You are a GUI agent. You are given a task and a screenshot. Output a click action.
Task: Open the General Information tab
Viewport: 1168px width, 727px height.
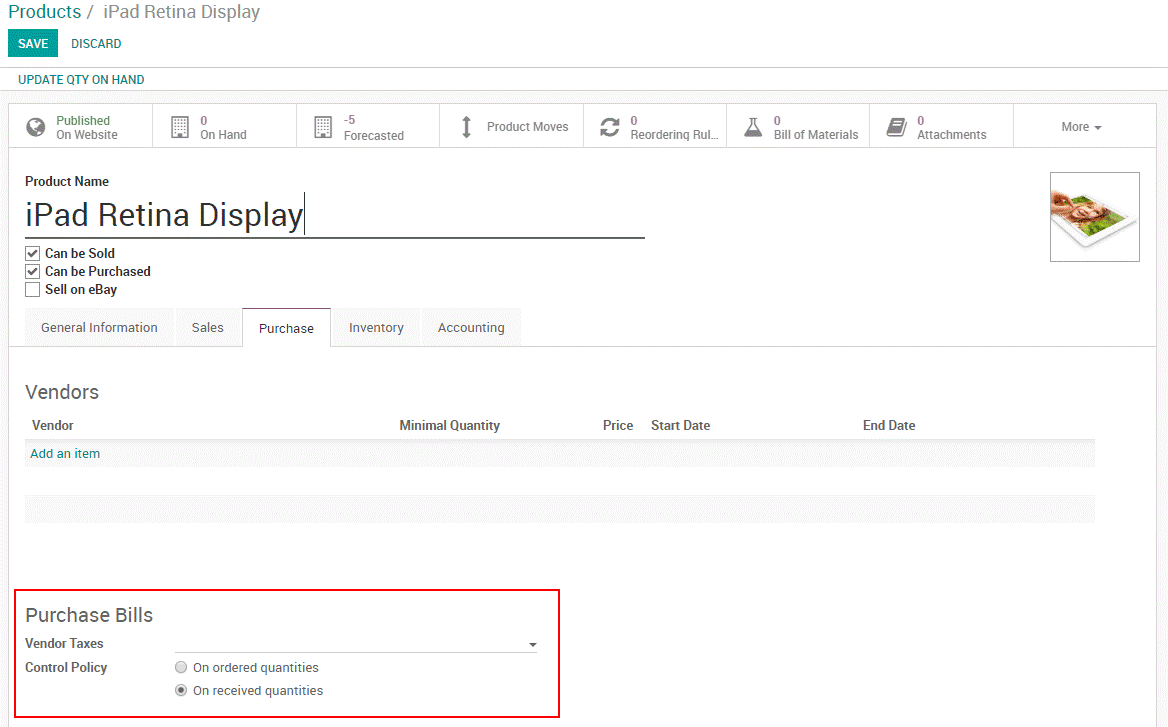pos(99,328)
